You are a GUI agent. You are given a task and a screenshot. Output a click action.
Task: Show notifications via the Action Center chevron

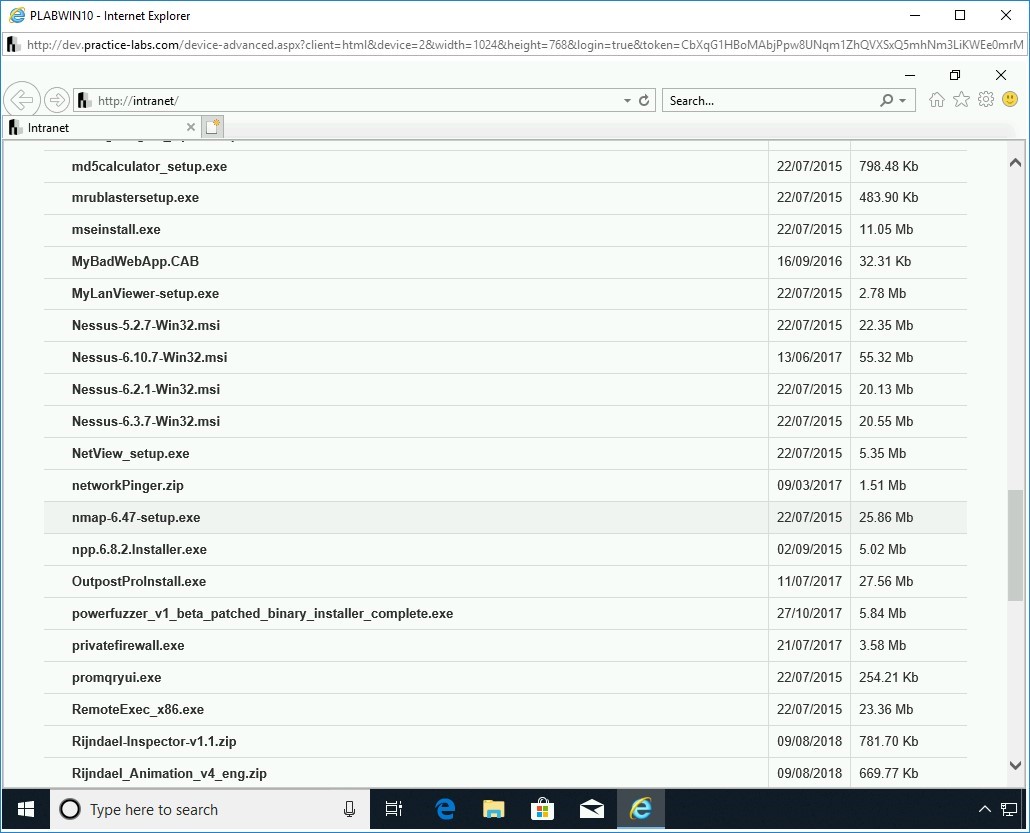click(x=985, y=809)
